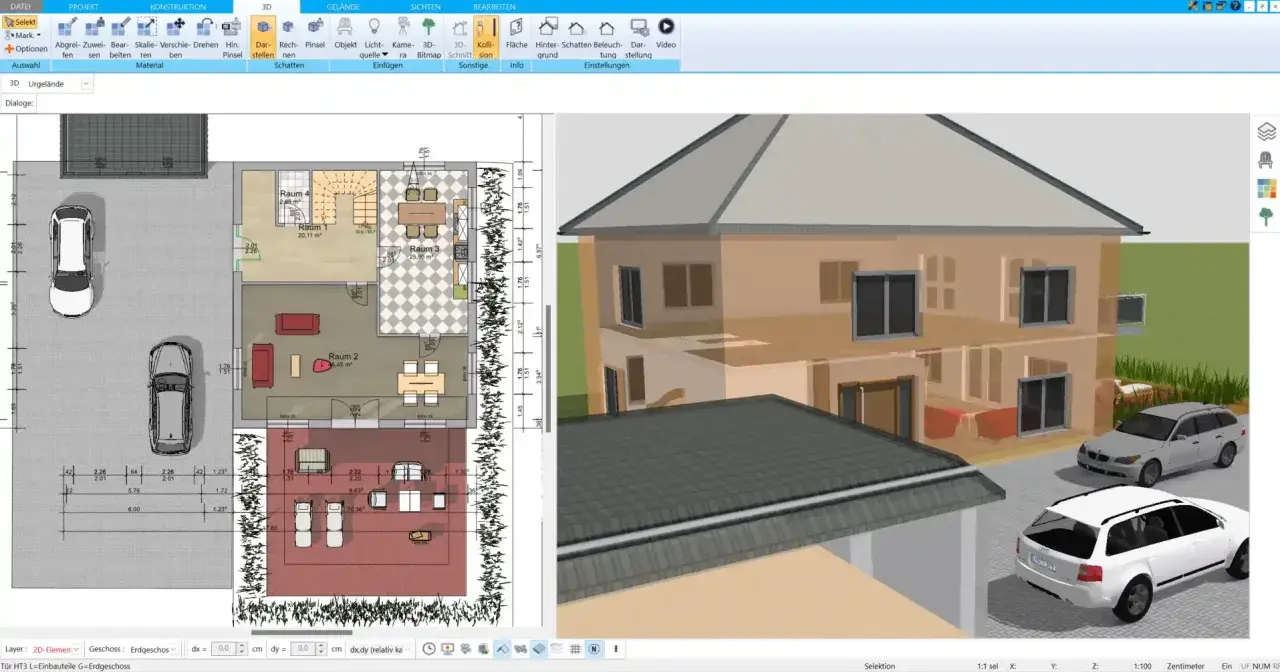The height and width of the screenshot is (672, 1280).
Task: Click the 2D view vertical scrollbar
Action: pyautogui.click(x=547, y=368)
